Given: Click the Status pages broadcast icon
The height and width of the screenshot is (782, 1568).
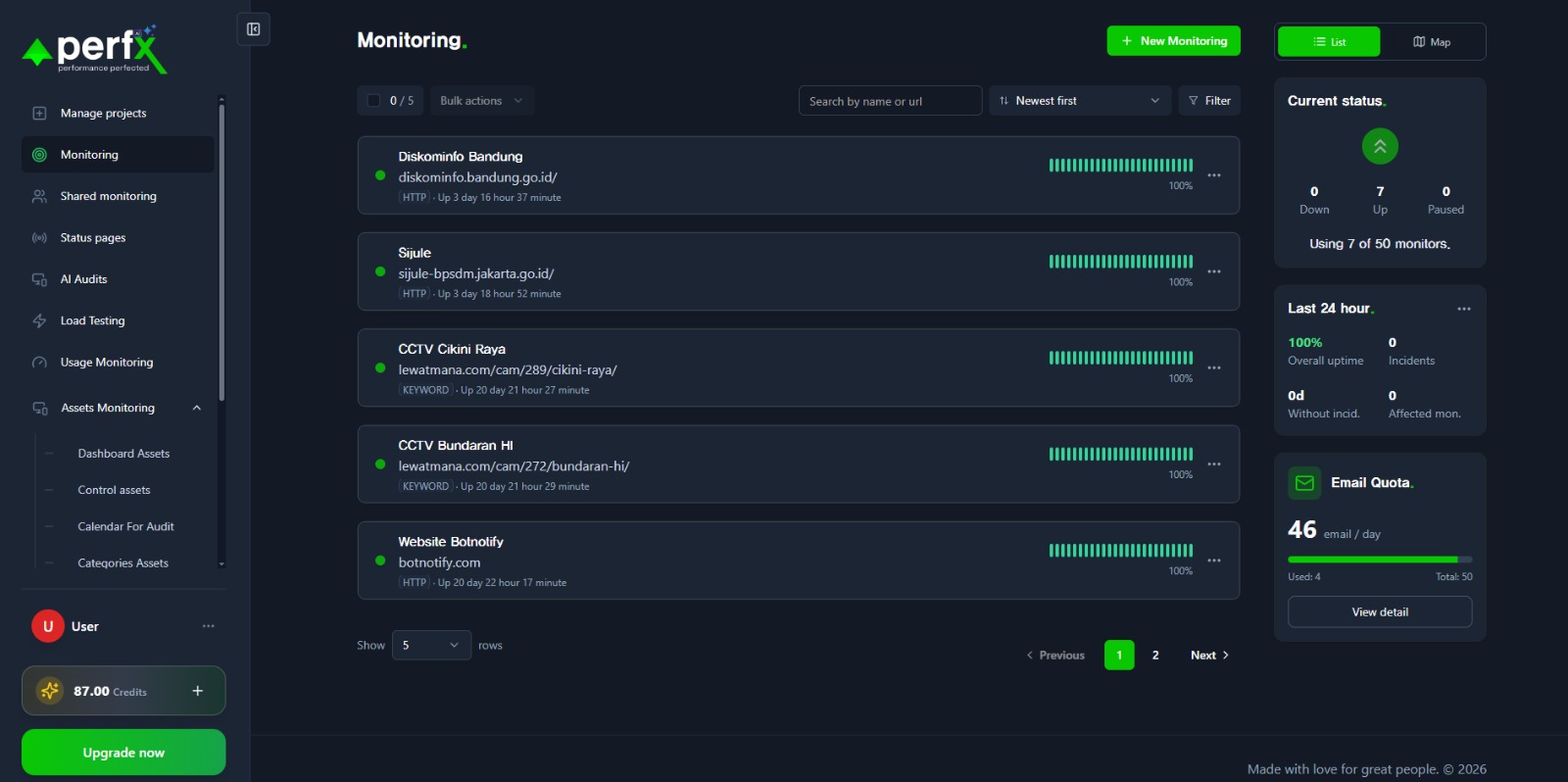Looking at the screenshot, I should 39,238.
